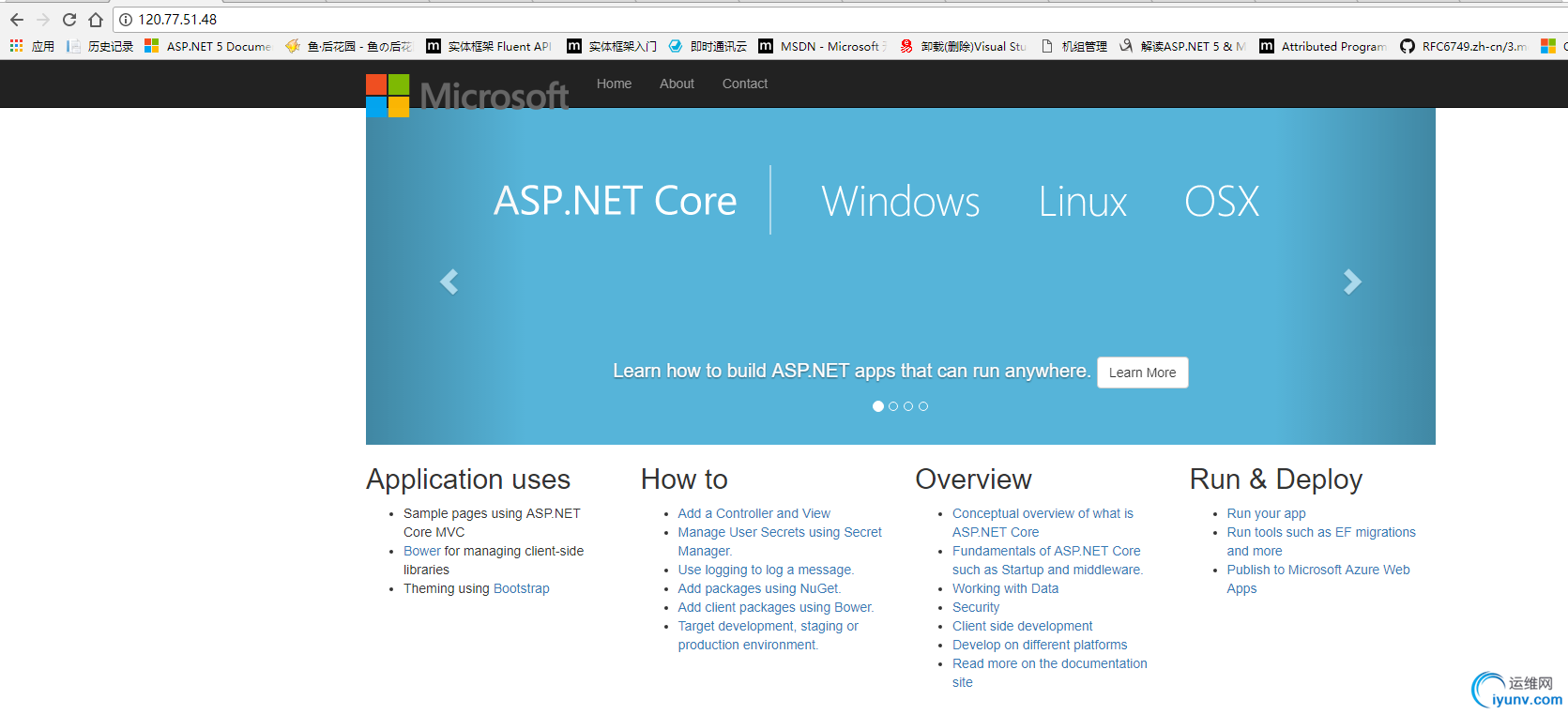Reload the page with the refresh icon
The image size is (1568, 715).
tap(69, 20)
